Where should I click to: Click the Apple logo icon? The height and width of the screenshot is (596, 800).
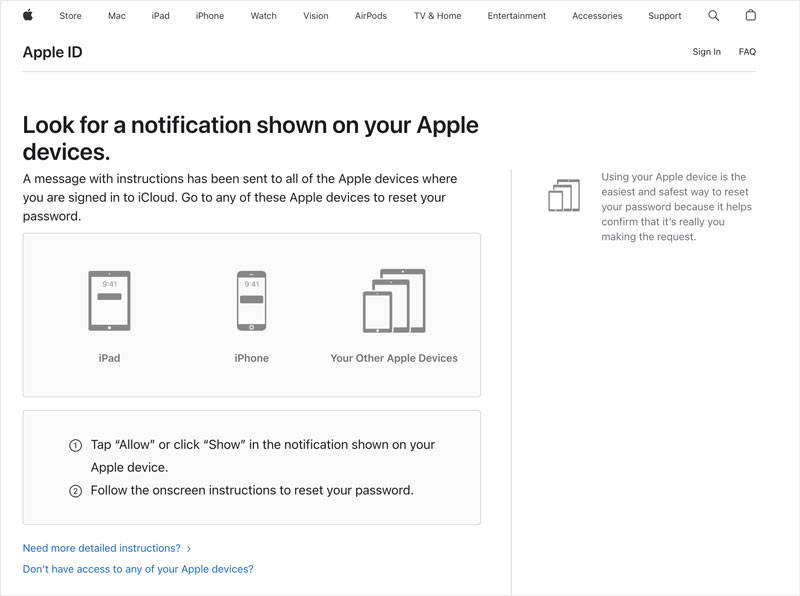tap(28, 15)
